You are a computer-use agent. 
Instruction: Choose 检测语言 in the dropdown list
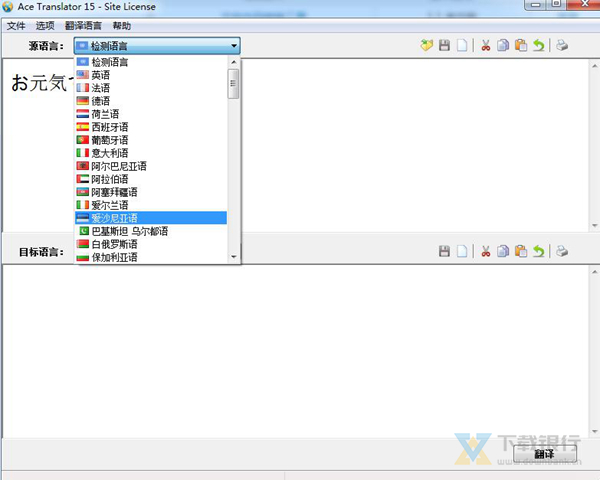click(151, 62)
